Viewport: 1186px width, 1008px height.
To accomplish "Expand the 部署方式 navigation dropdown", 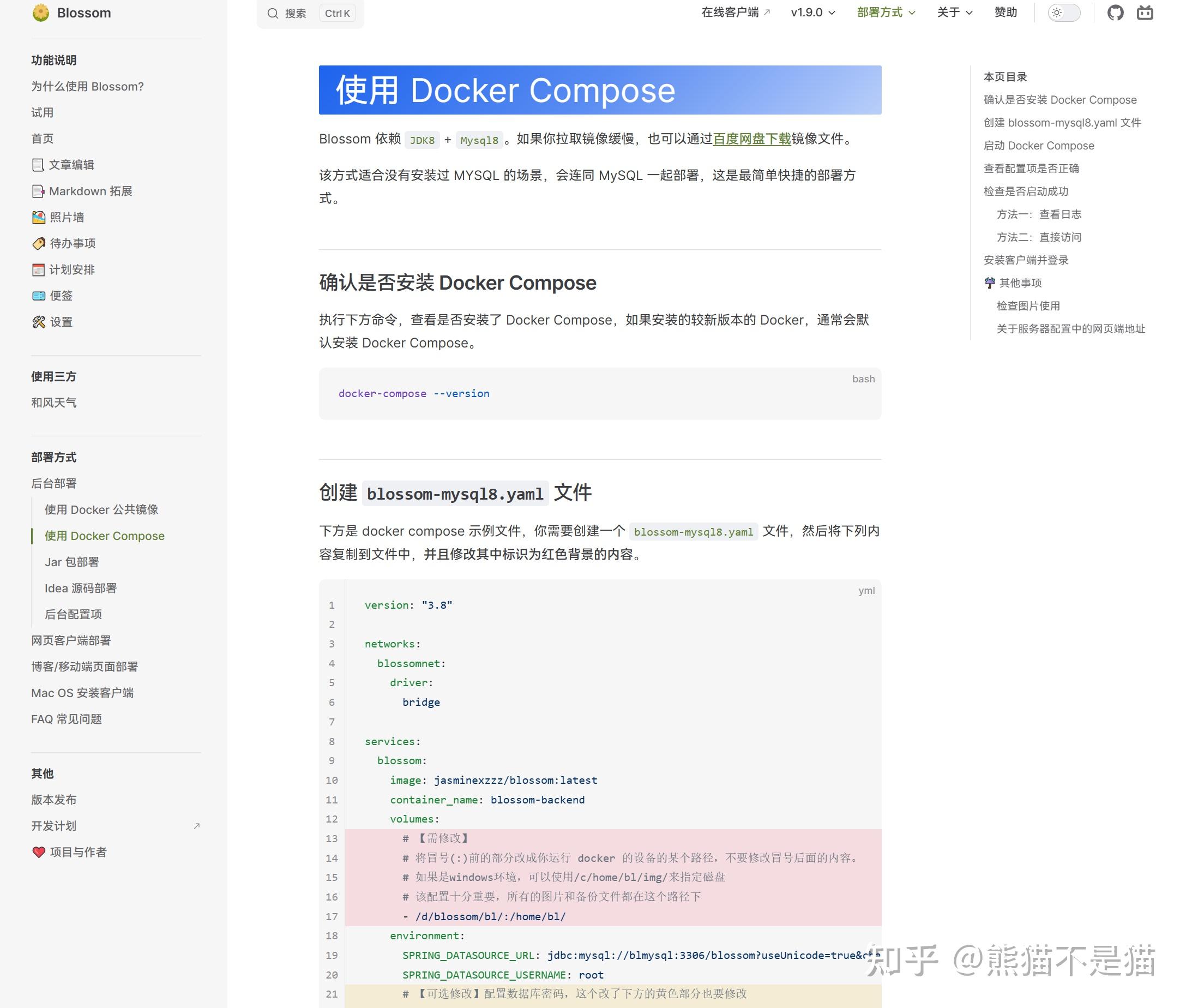I will pos(886,13).
